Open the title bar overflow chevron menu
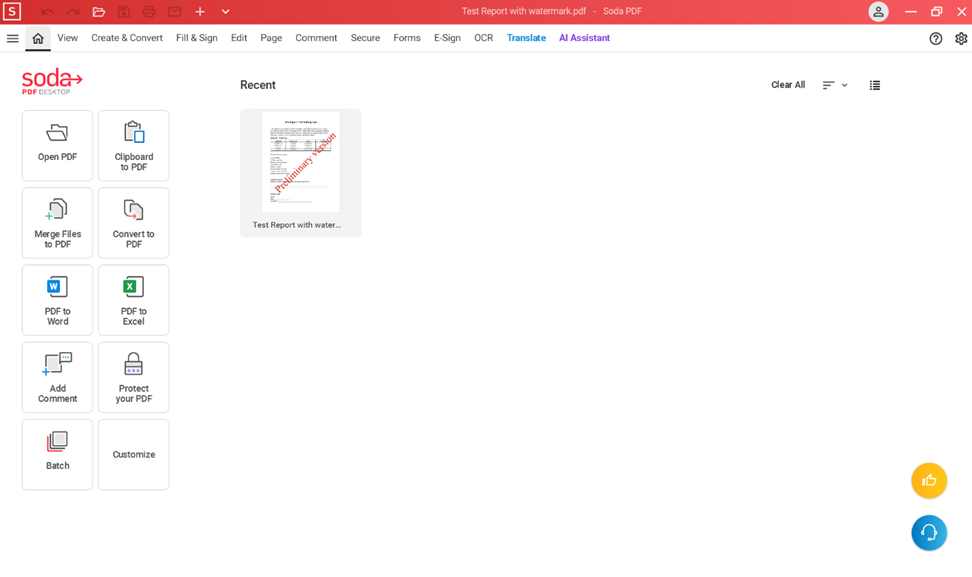Screen dimensions: 972x577 225,11
